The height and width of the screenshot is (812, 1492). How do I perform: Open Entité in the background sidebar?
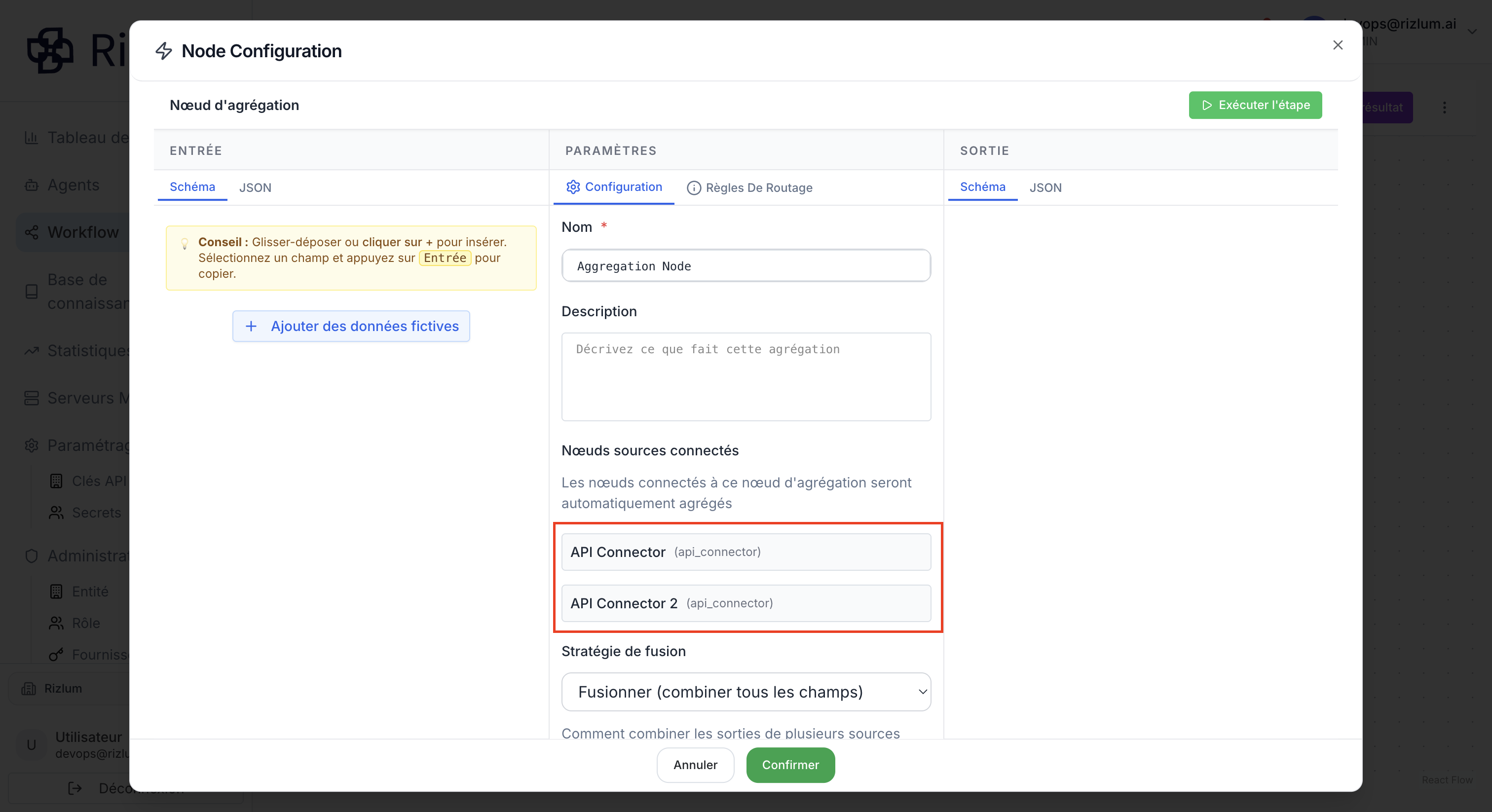tap(90, 592)
